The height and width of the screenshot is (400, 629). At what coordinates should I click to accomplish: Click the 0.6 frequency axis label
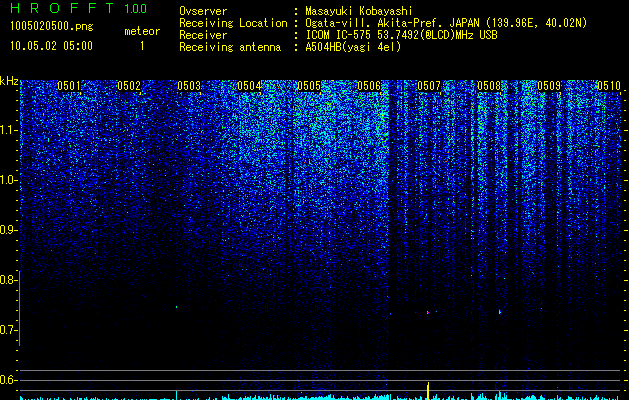coord(8,380)
